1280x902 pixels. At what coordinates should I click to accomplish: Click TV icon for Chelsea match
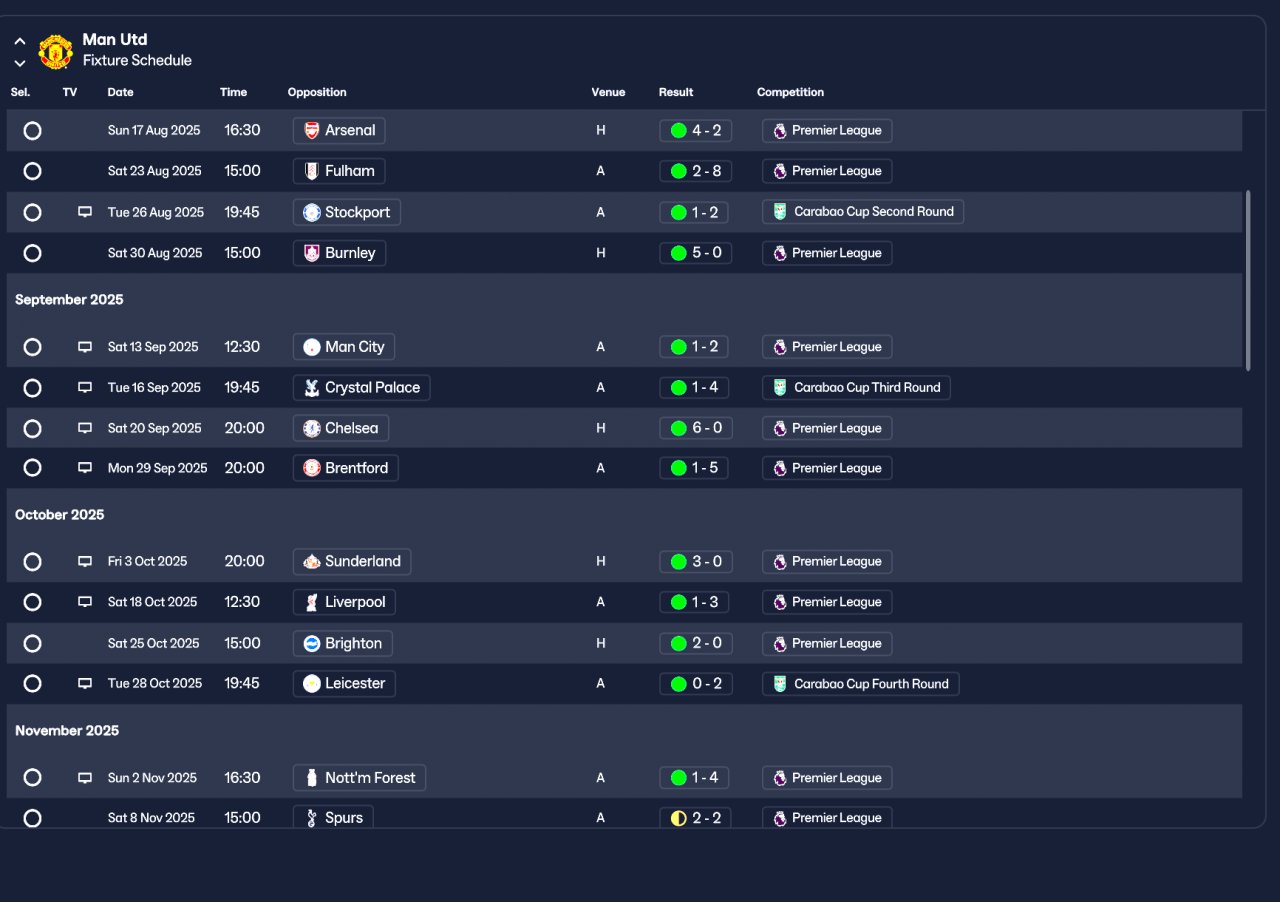[x=85, y=428]
